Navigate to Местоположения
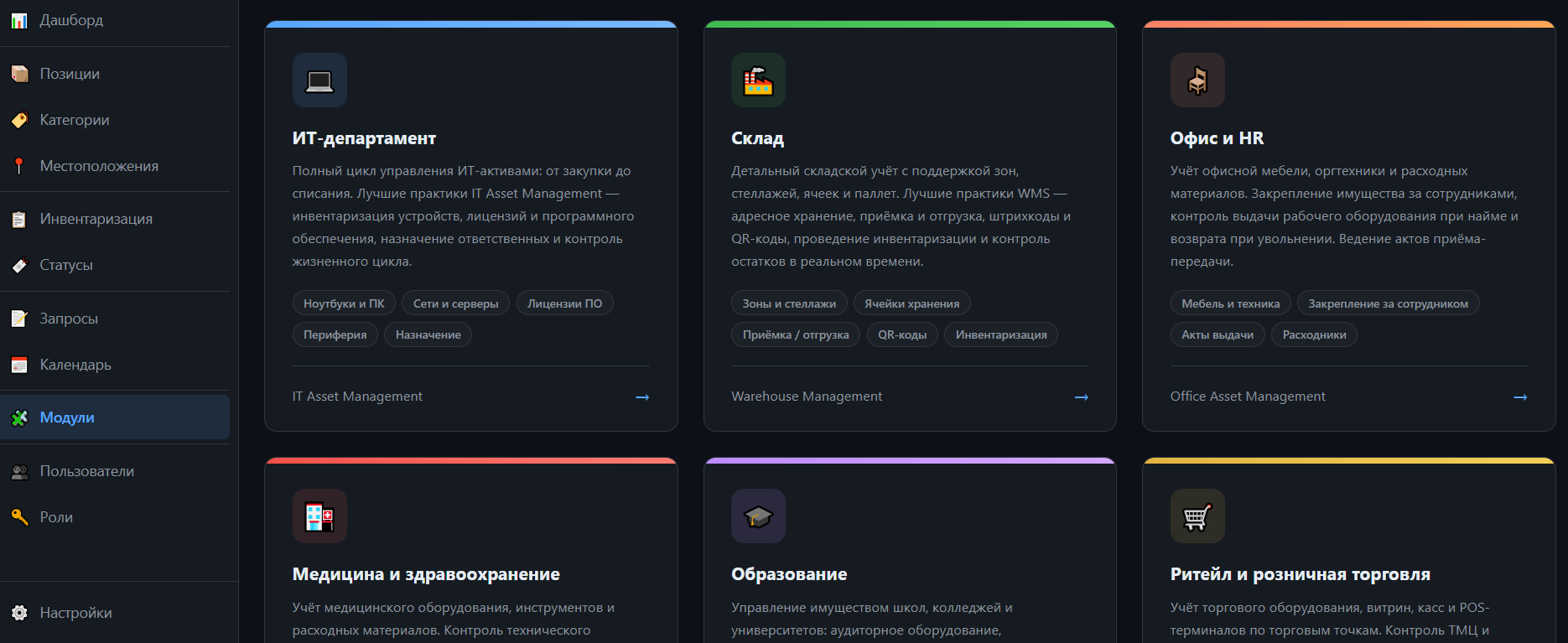The height and width of the screenshot is (643, 1568). tap(115, 166)
